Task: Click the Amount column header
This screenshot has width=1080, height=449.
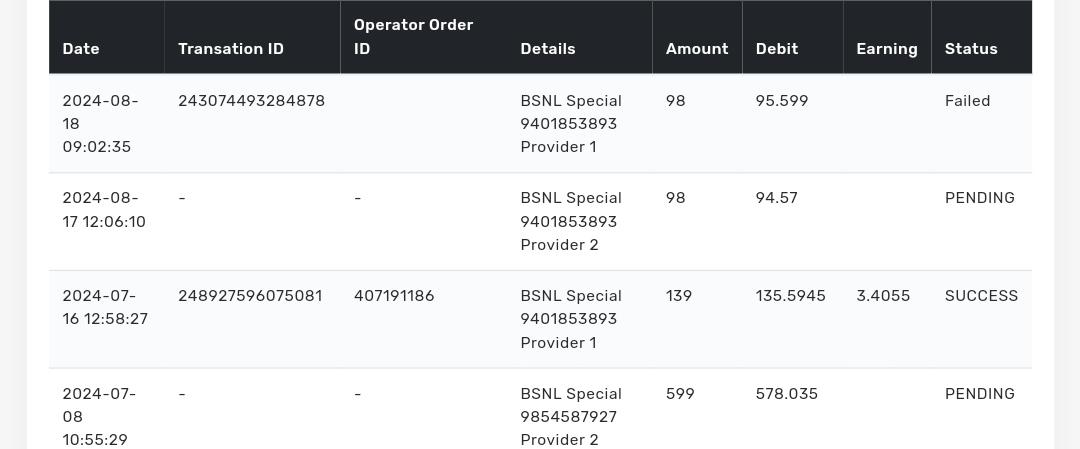Action: [x=697, y=49]
